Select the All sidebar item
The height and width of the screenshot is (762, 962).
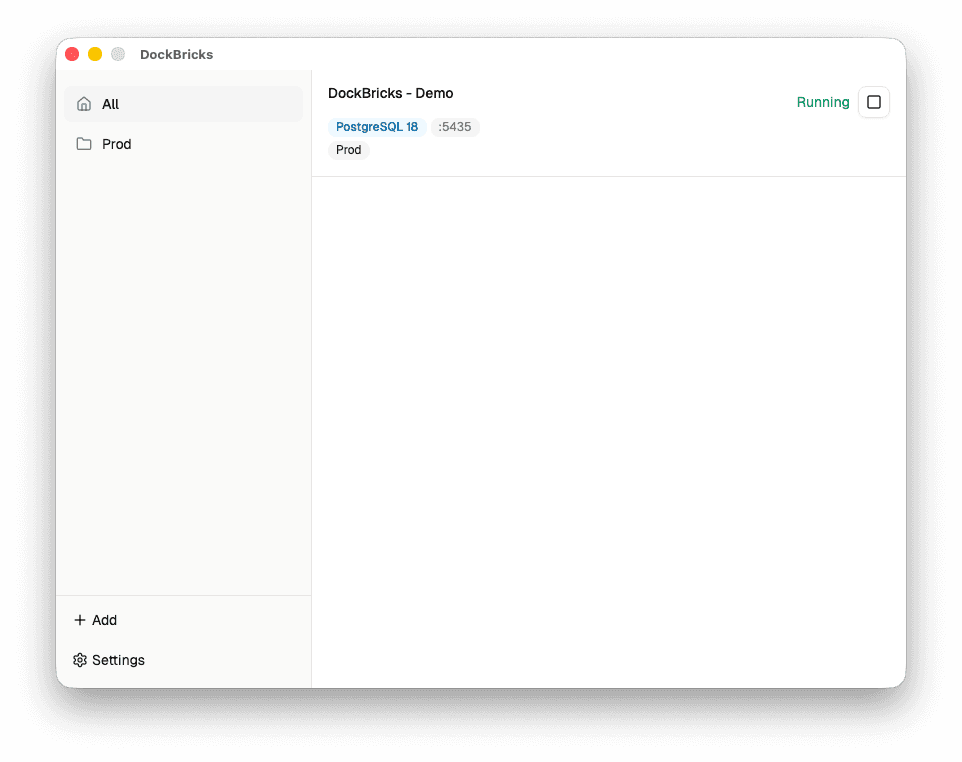(183, 104)
